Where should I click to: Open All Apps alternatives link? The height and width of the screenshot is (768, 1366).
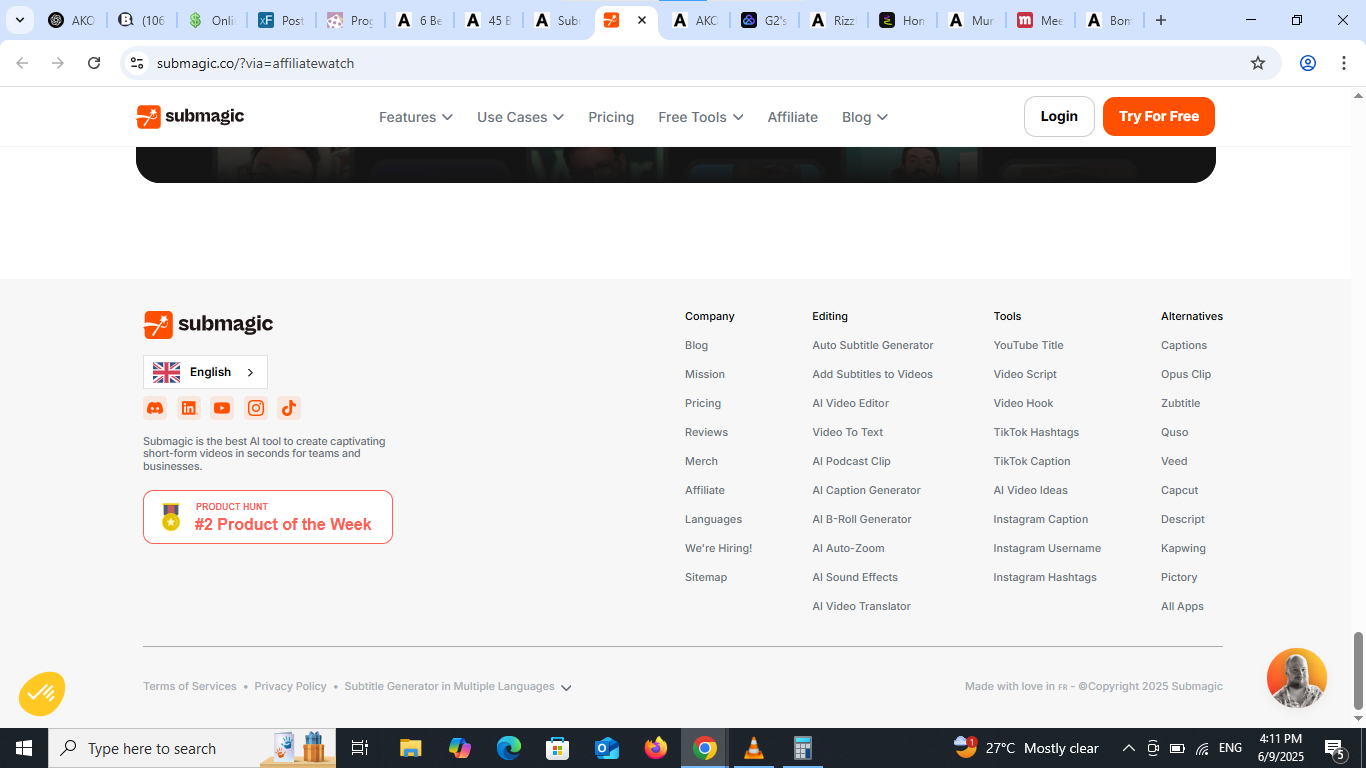pyautogui.click(x=1182, y=607)
